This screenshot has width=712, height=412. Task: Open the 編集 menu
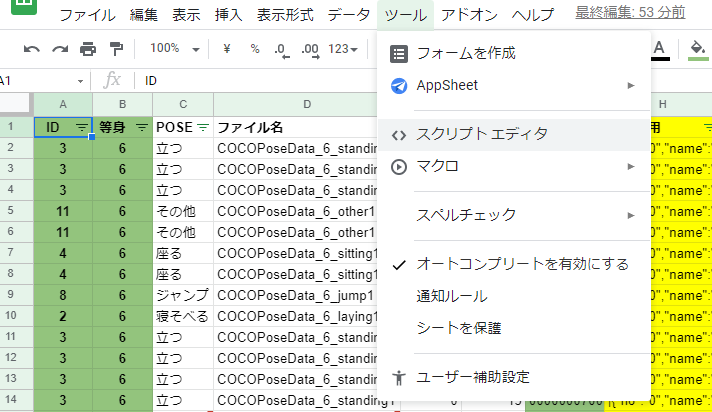click(143, 15)
